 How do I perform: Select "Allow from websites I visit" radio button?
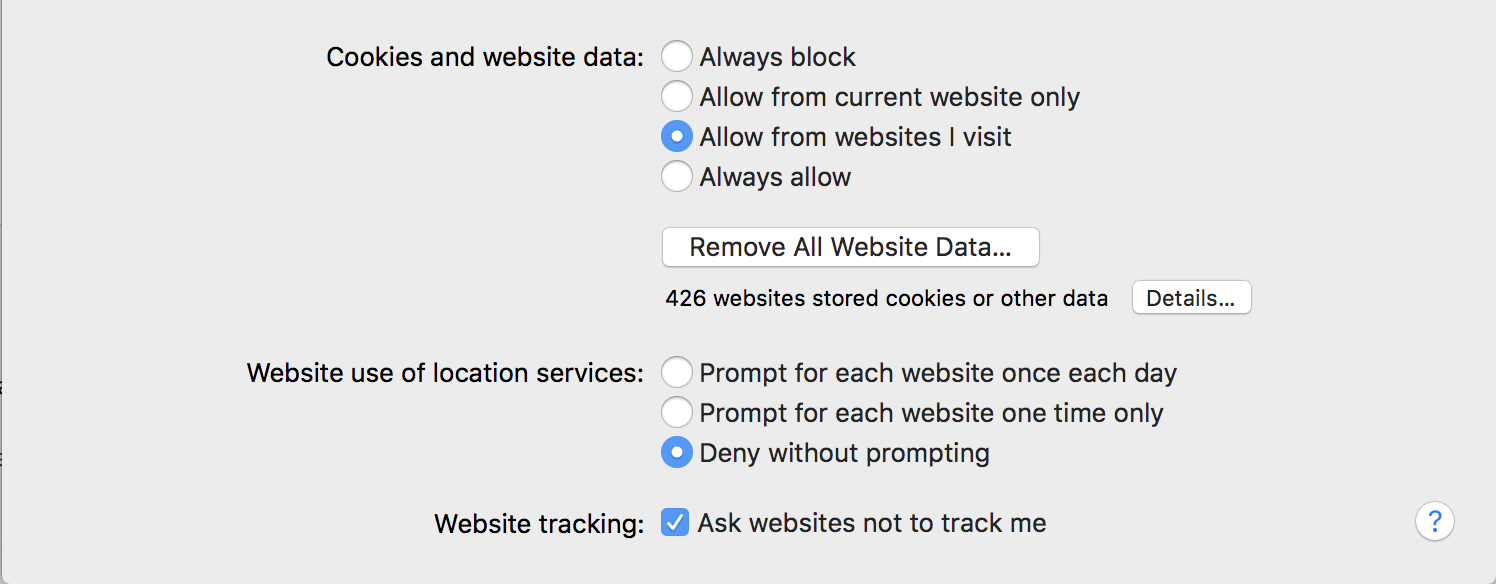[677, 137]
